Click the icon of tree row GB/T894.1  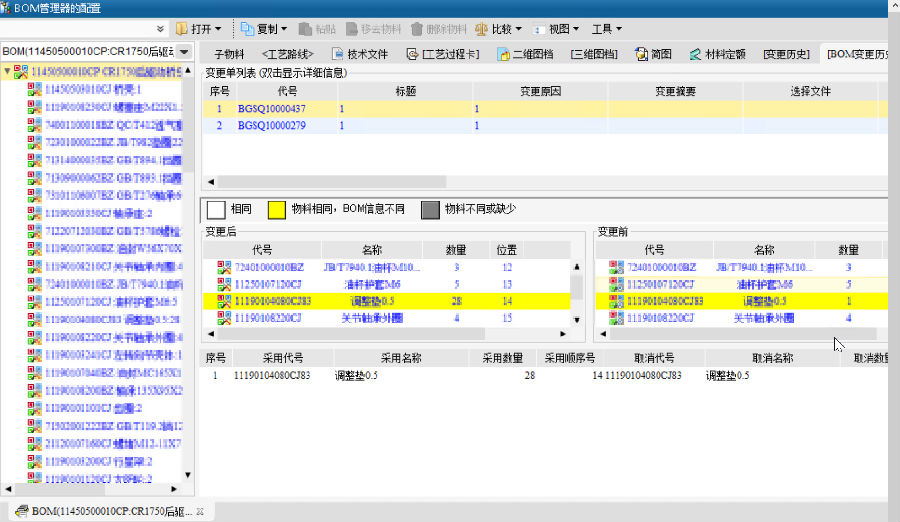pyautogui.click(x=34, y=160)
